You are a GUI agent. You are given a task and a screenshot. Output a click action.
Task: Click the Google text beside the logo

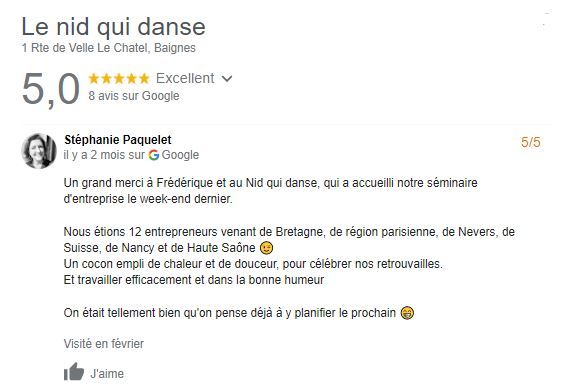[180, 155]
